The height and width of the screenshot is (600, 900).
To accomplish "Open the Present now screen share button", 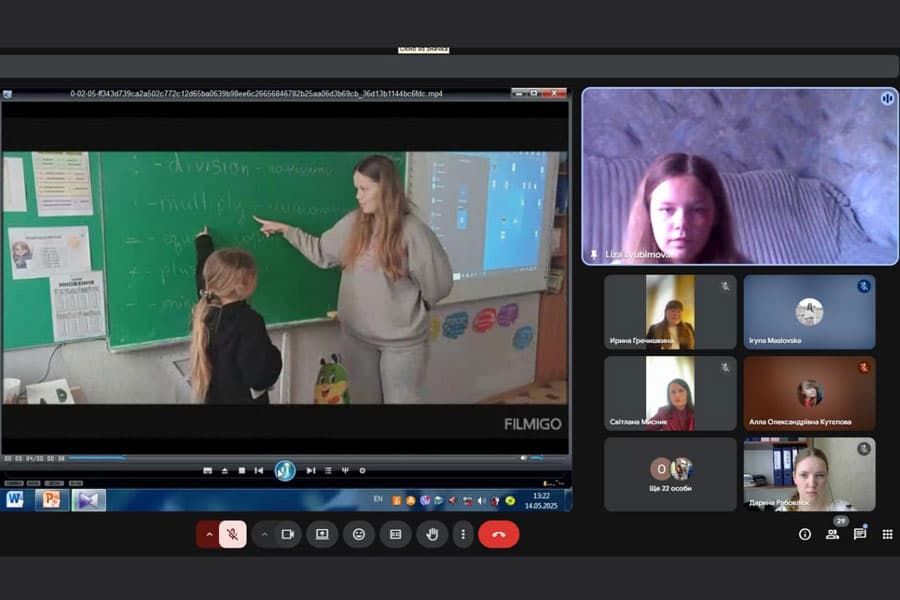I will (322, 535).
